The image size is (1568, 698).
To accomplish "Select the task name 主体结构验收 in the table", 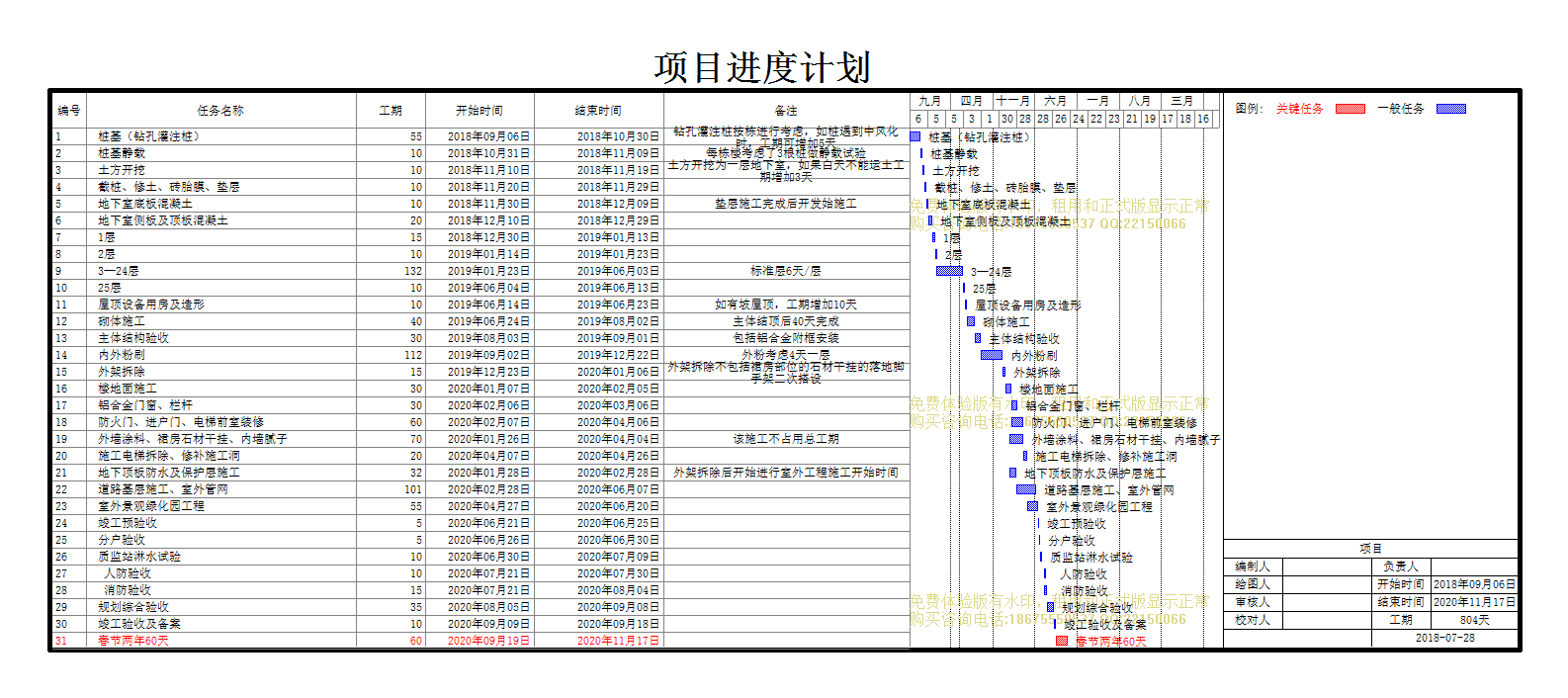I will tap(133, 338).
